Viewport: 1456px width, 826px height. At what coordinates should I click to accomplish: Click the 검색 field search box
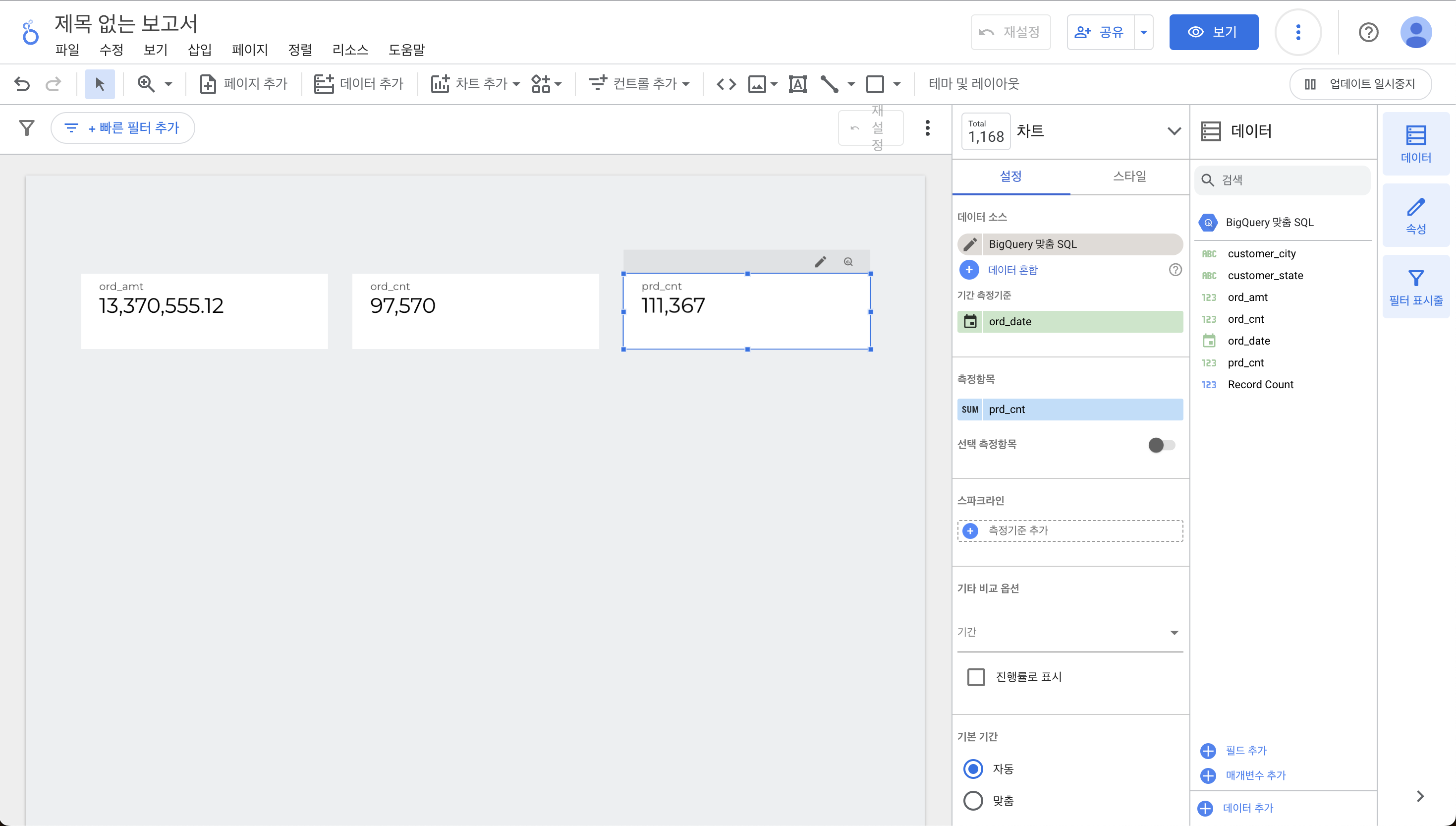(x=1283, y=180)
